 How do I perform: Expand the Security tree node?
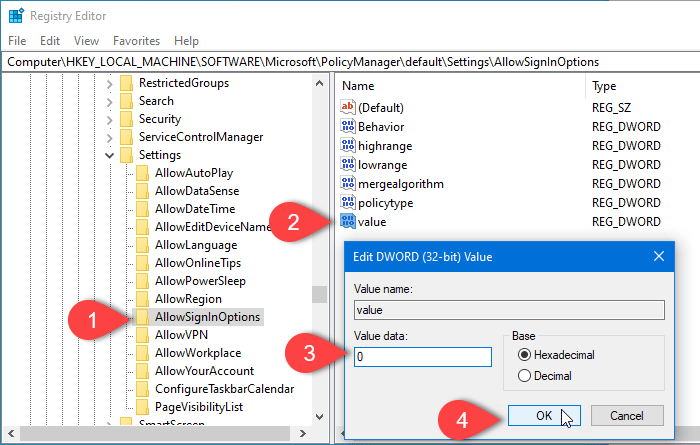tap(110, 120)
